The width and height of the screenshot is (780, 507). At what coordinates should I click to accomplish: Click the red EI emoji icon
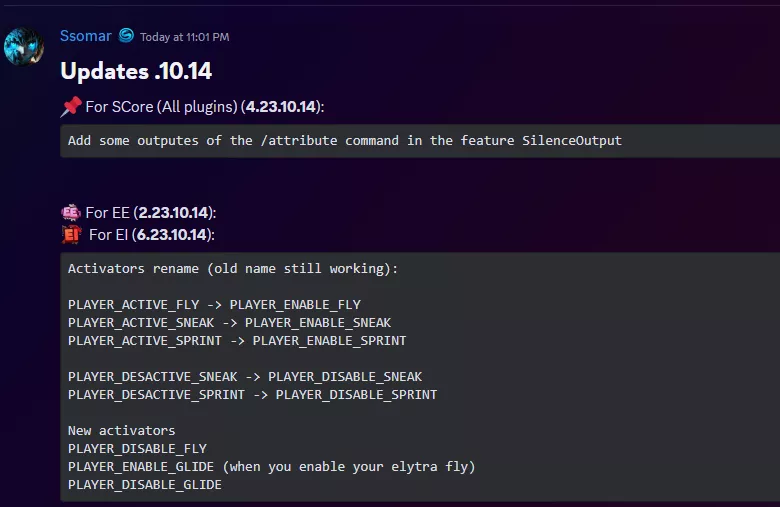[x=71, y=234]
